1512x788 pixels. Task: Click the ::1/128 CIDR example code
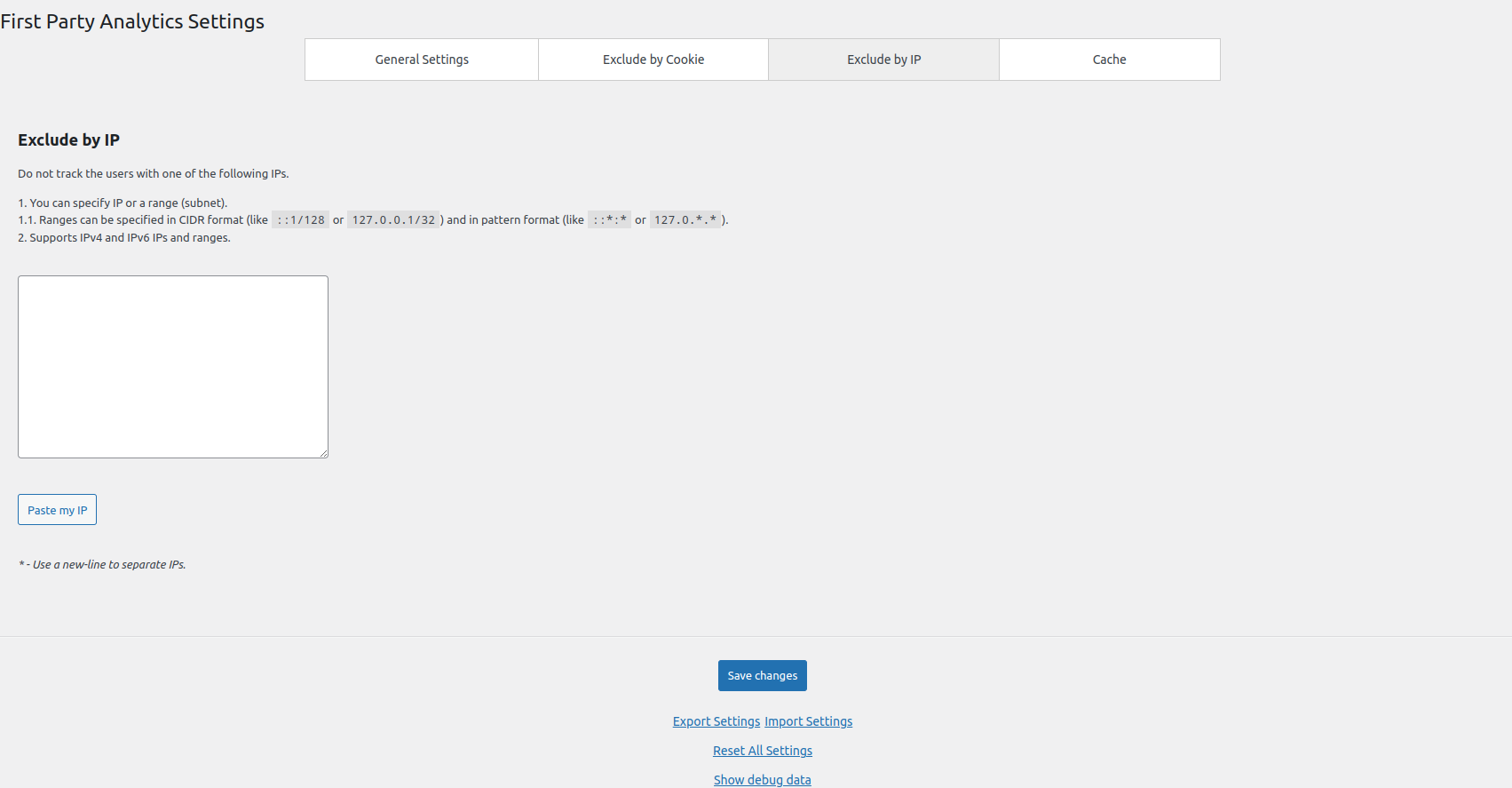[301, 219]
